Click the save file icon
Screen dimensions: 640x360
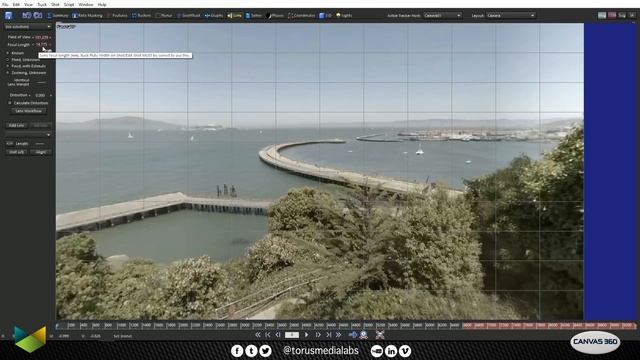pyautogui.click(x=8, y=16)
